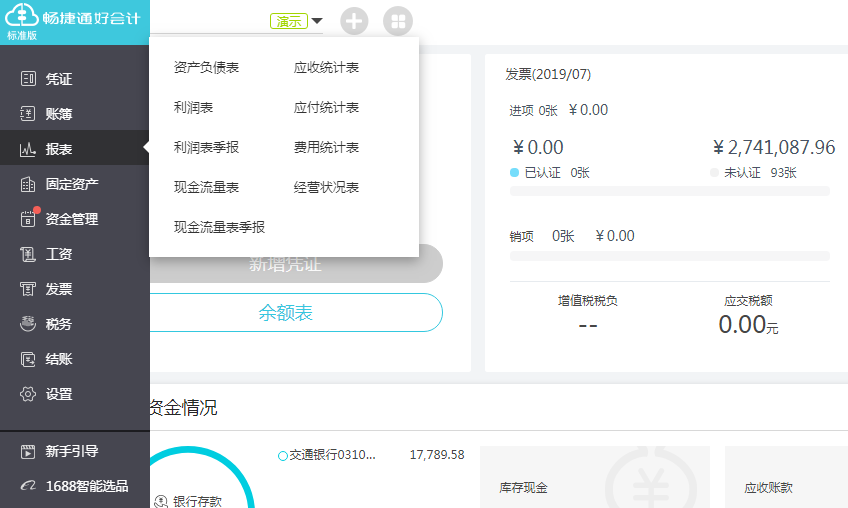Click the 报表 chart icon

[28, 149]
